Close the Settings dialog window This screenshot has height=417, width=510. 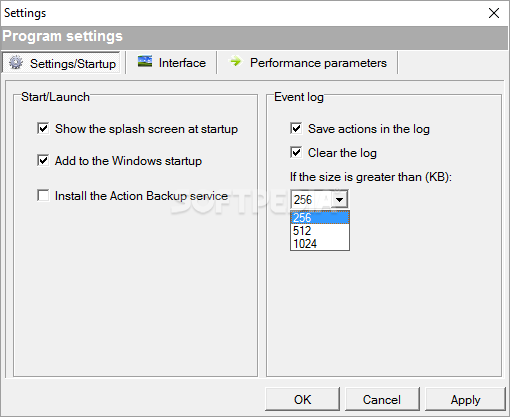[x=494, y=13]
